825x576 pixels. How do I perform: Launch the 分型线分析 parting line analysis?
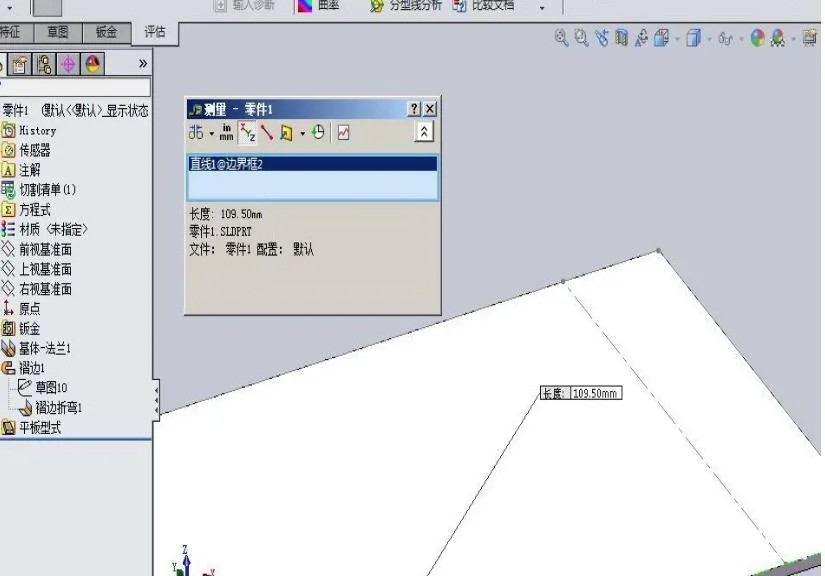pos(405,6)
